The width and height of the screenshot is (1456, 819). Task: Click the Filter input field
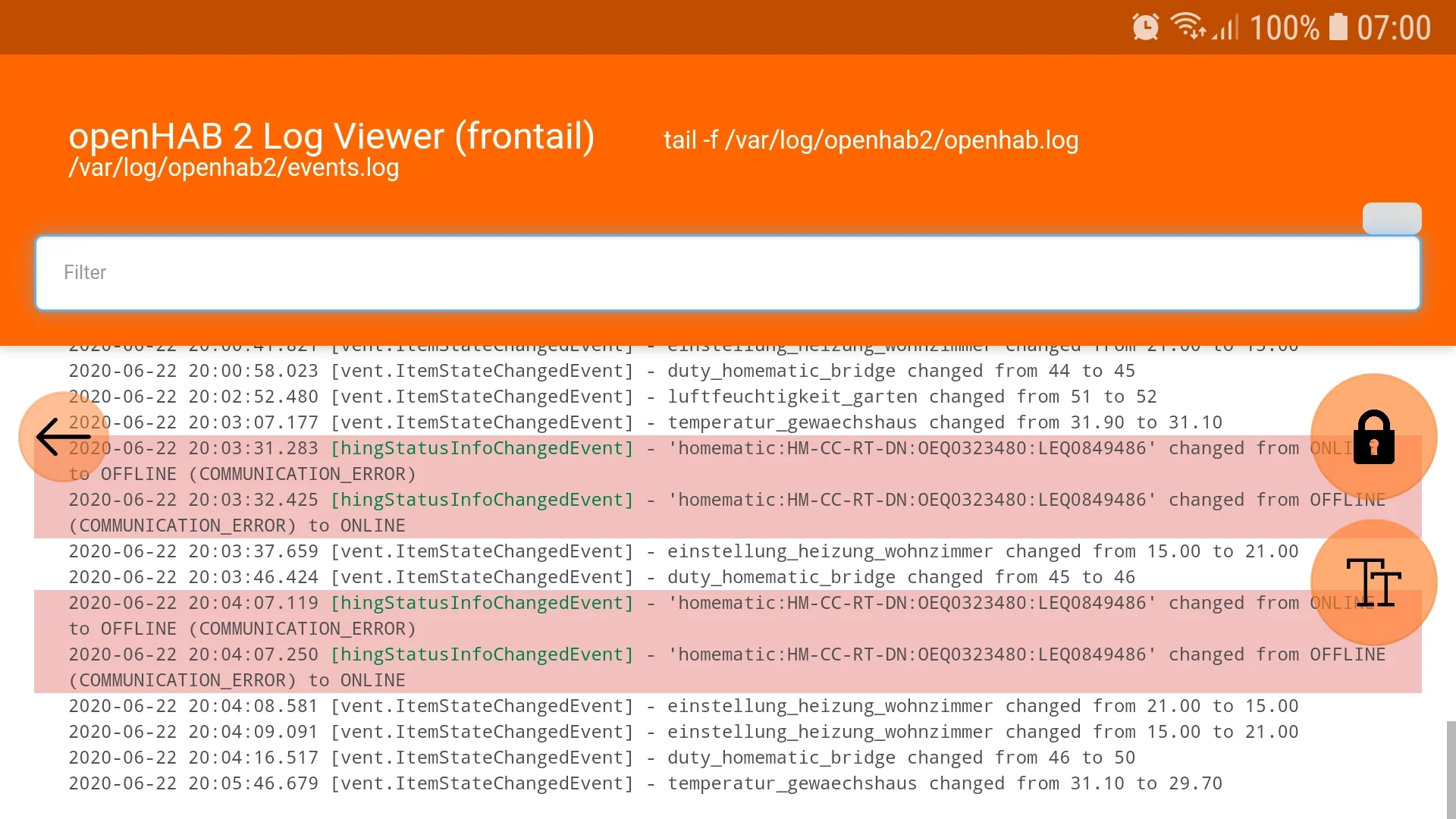pos(728,273)
